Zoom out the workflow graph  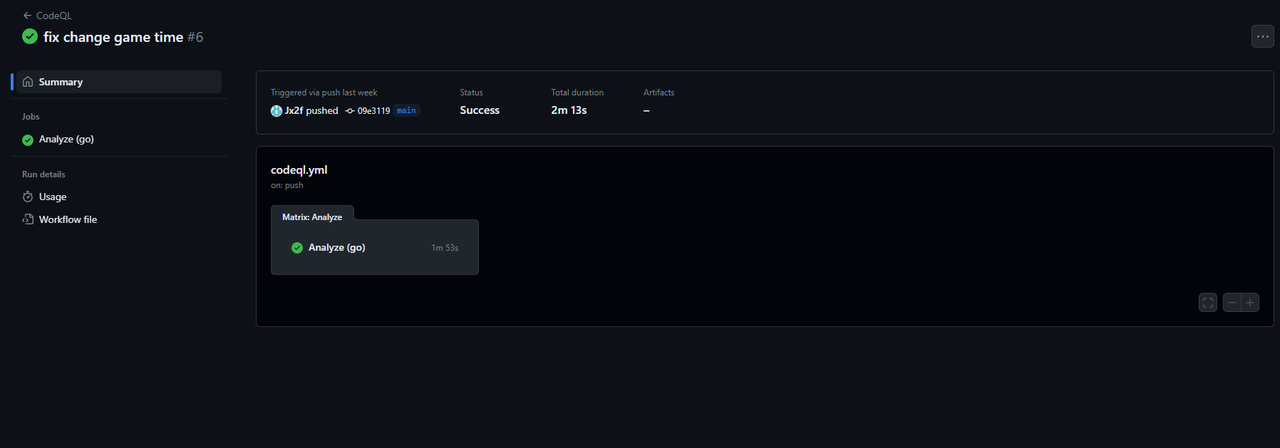(x=1232, y=302)
